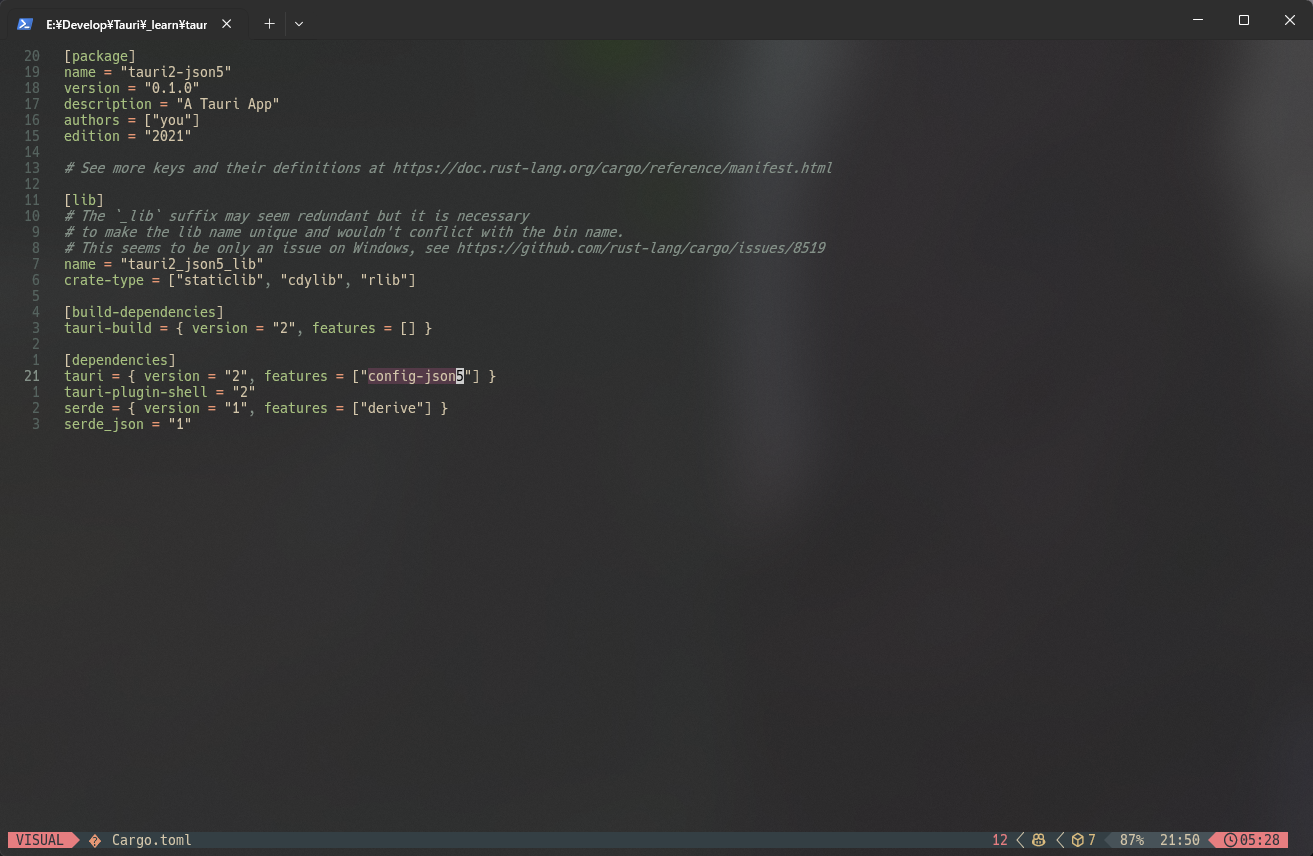This screenshot has height=856, width=1313.
Task: Open a new terminal tab with plus button
Action: tap(269, 23)
